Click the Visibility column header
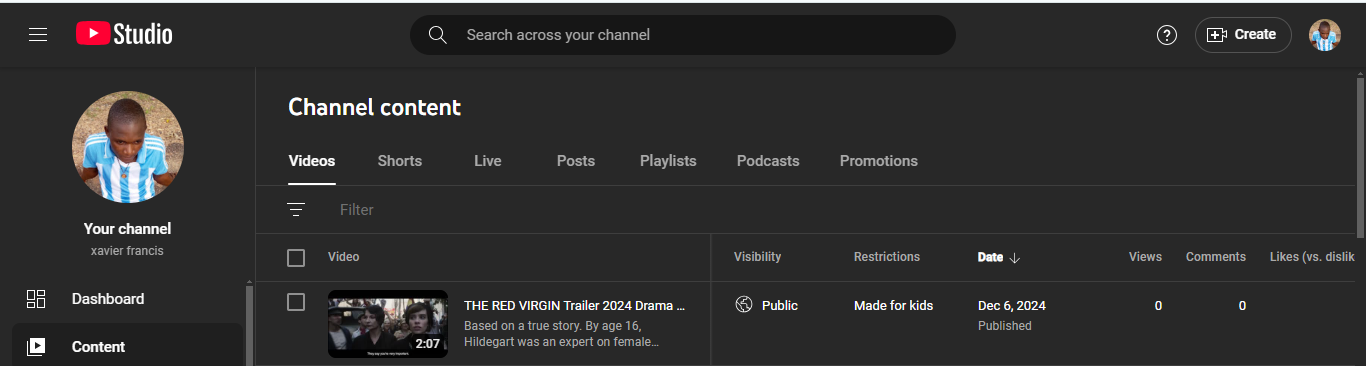The image size is (1366, 366). pyautogui.click(x=758, y=257)
